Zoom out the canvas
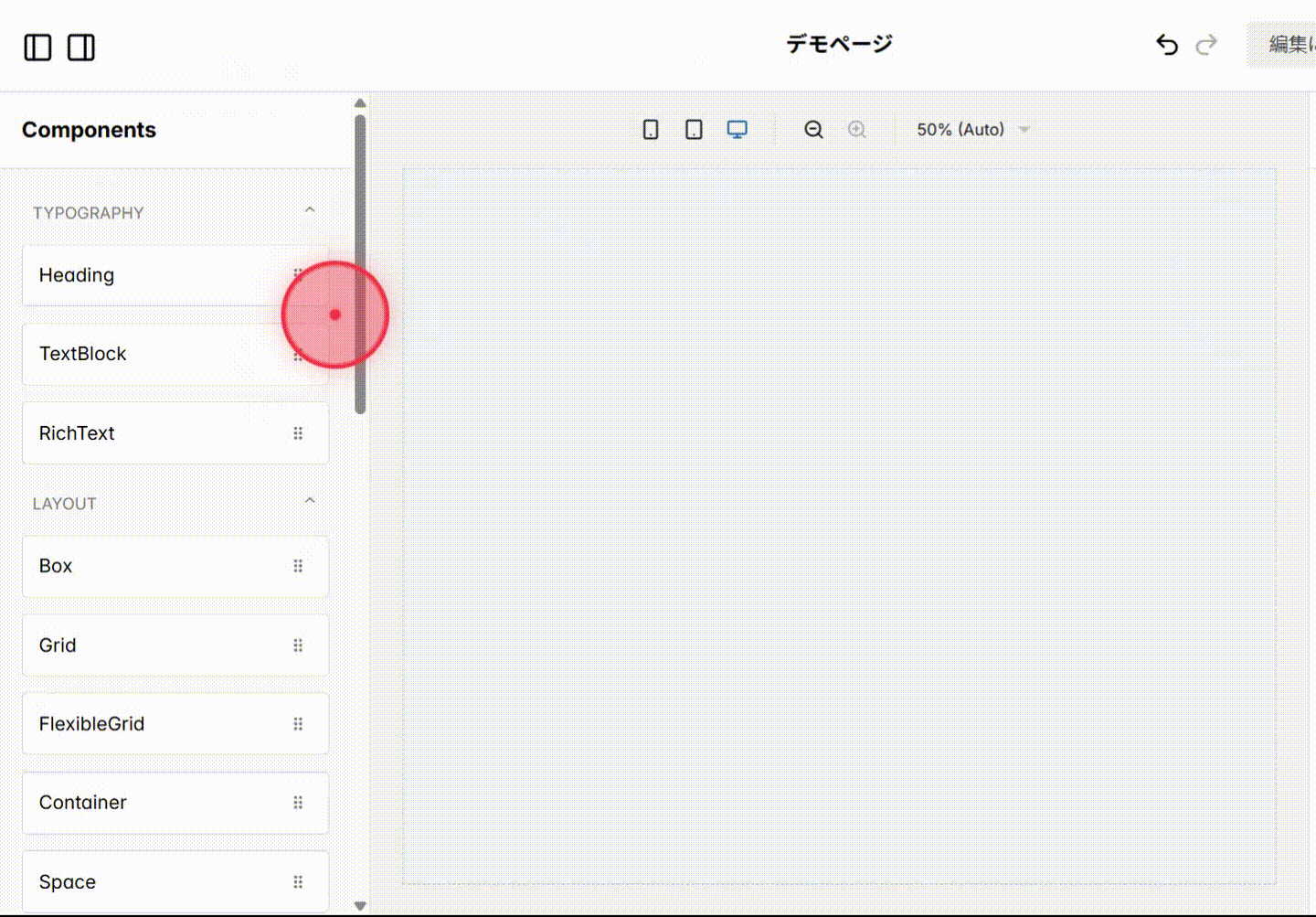The width and height of the screenshot is (1316, 917). (x=813, y=129)
